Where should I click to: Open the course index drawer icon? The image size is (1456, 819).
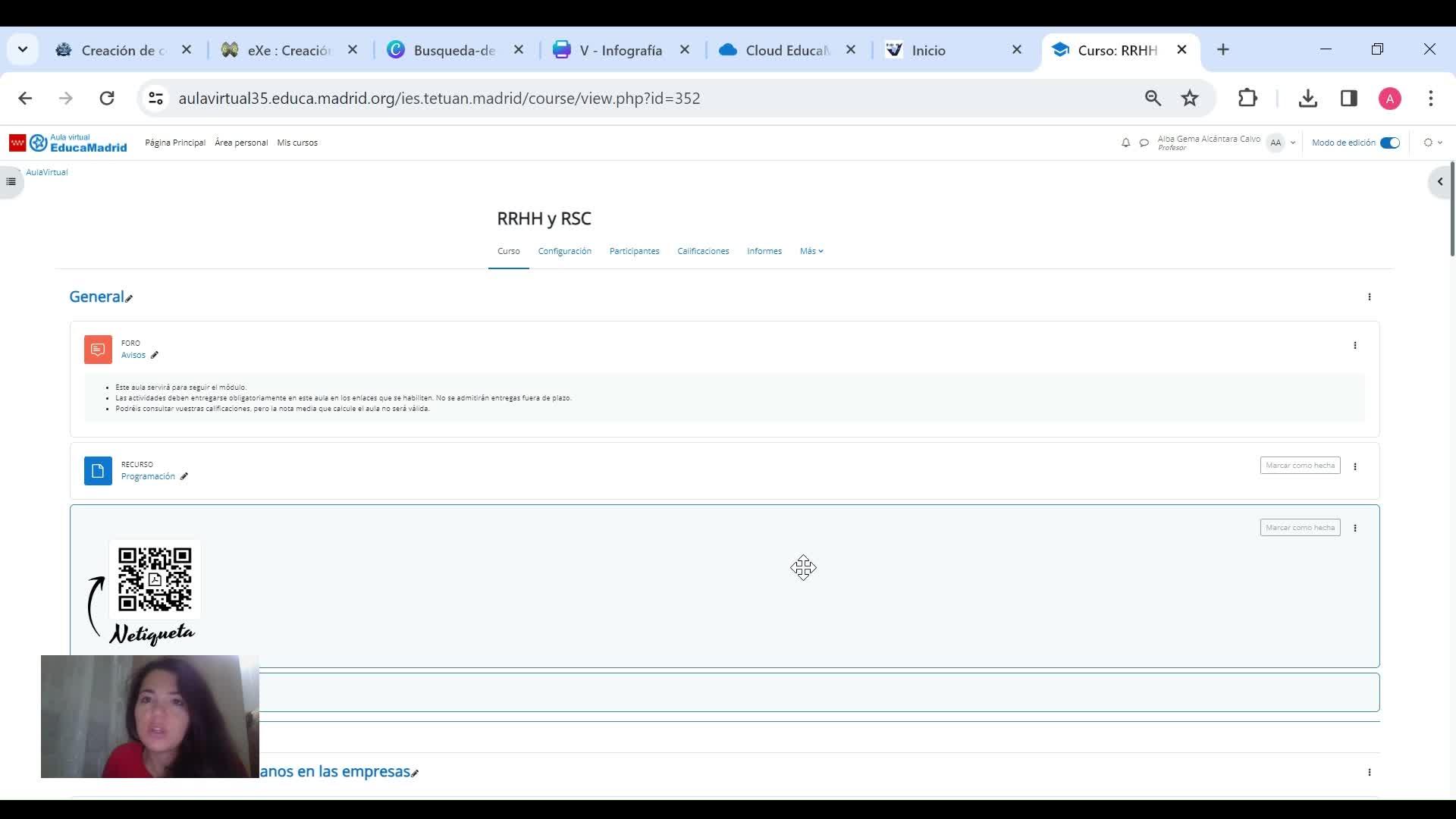pos(11,181)
